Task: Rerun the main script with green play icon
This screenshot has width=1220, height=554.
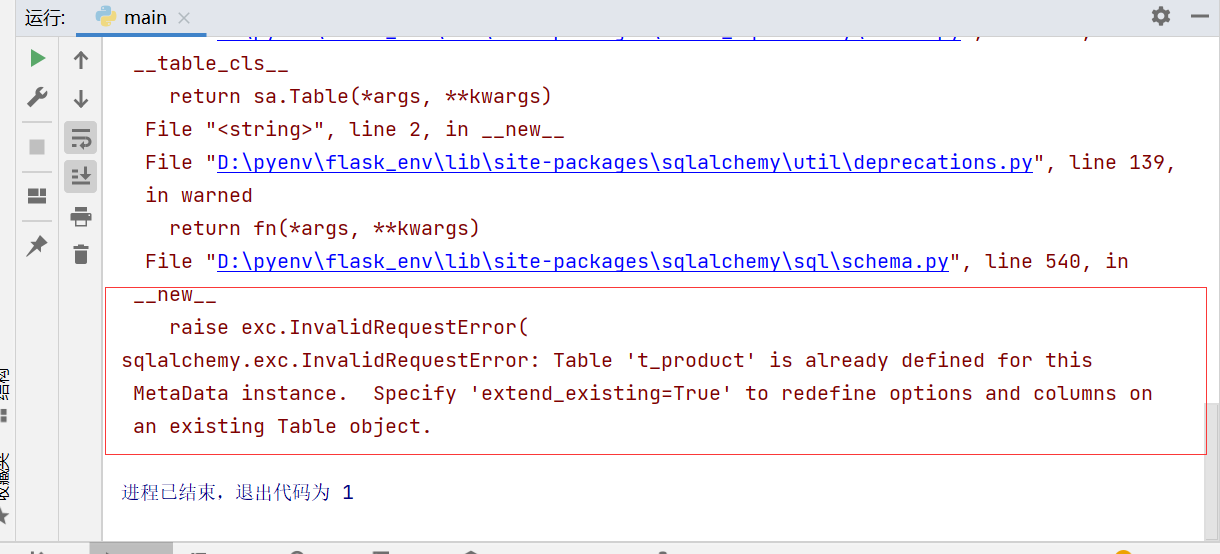Action: pyautogui.click(x=37, y=59)
